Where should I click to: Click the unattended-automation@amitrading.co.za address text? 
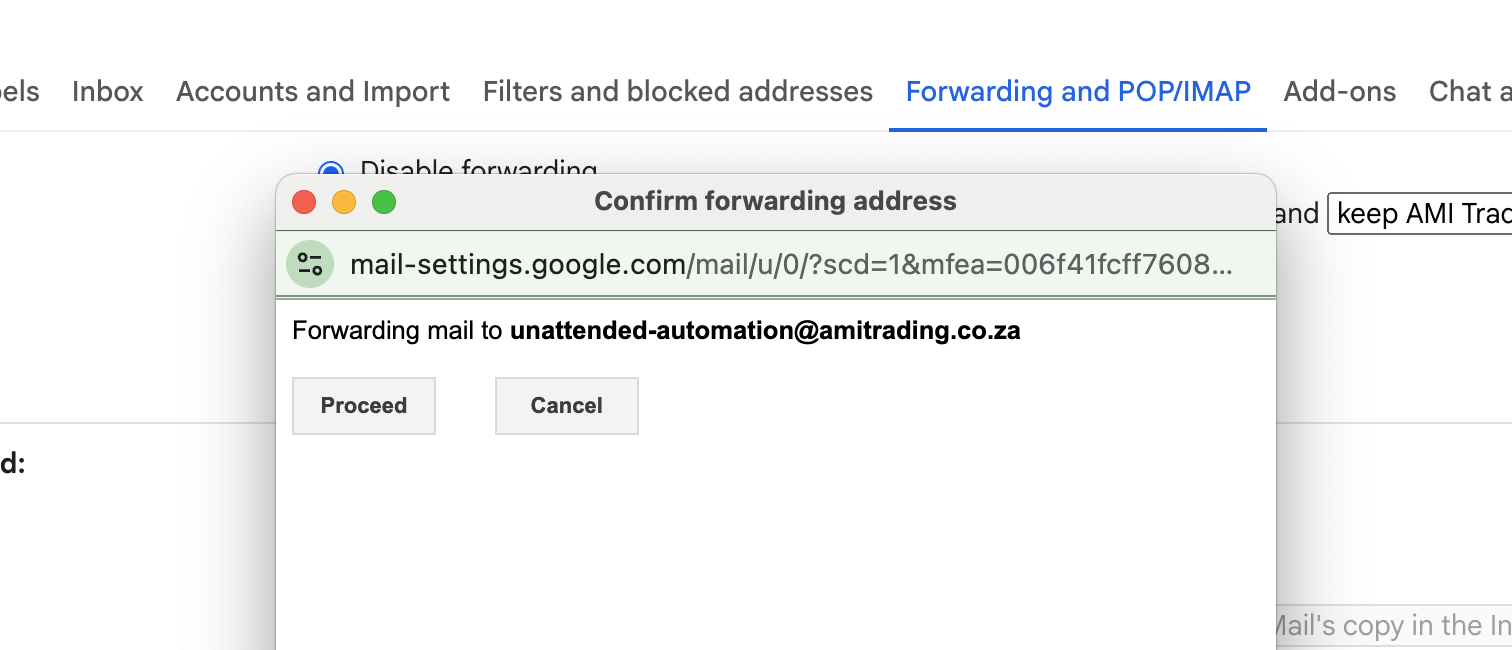pyautogui.click(x=765, y=331)
